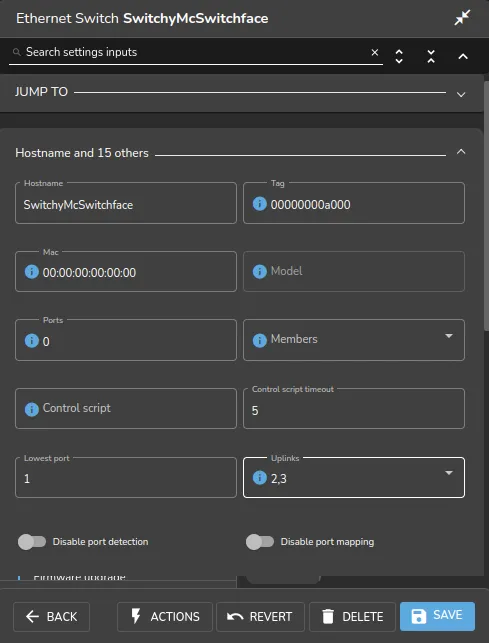Image resolution: width=489 pixels, height=643 pixels.
Task: Open the Uplinks dropdown arrow
Action: (449, 473)
